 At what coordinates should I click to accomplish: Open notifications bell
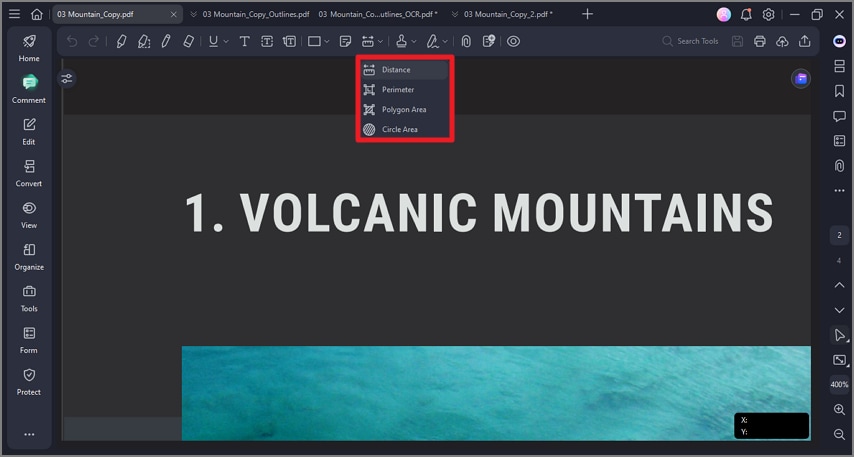coord(746,14)
